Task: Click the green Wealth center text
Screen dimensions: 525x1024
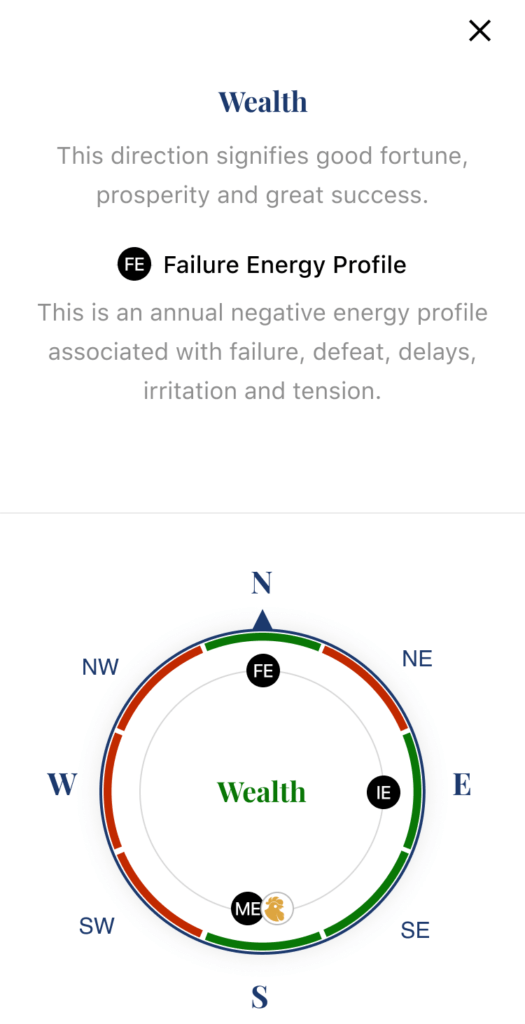Action: [261, 792]
